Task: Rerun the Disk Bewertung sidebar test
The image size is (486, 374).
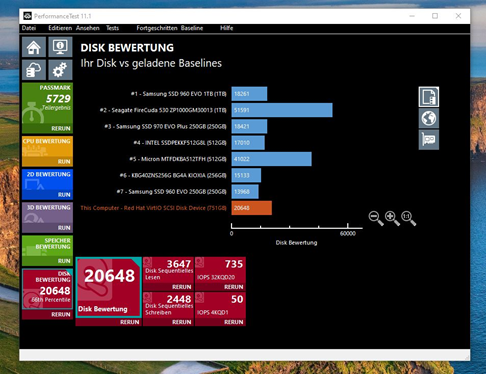Action: (x=61, y=314)
